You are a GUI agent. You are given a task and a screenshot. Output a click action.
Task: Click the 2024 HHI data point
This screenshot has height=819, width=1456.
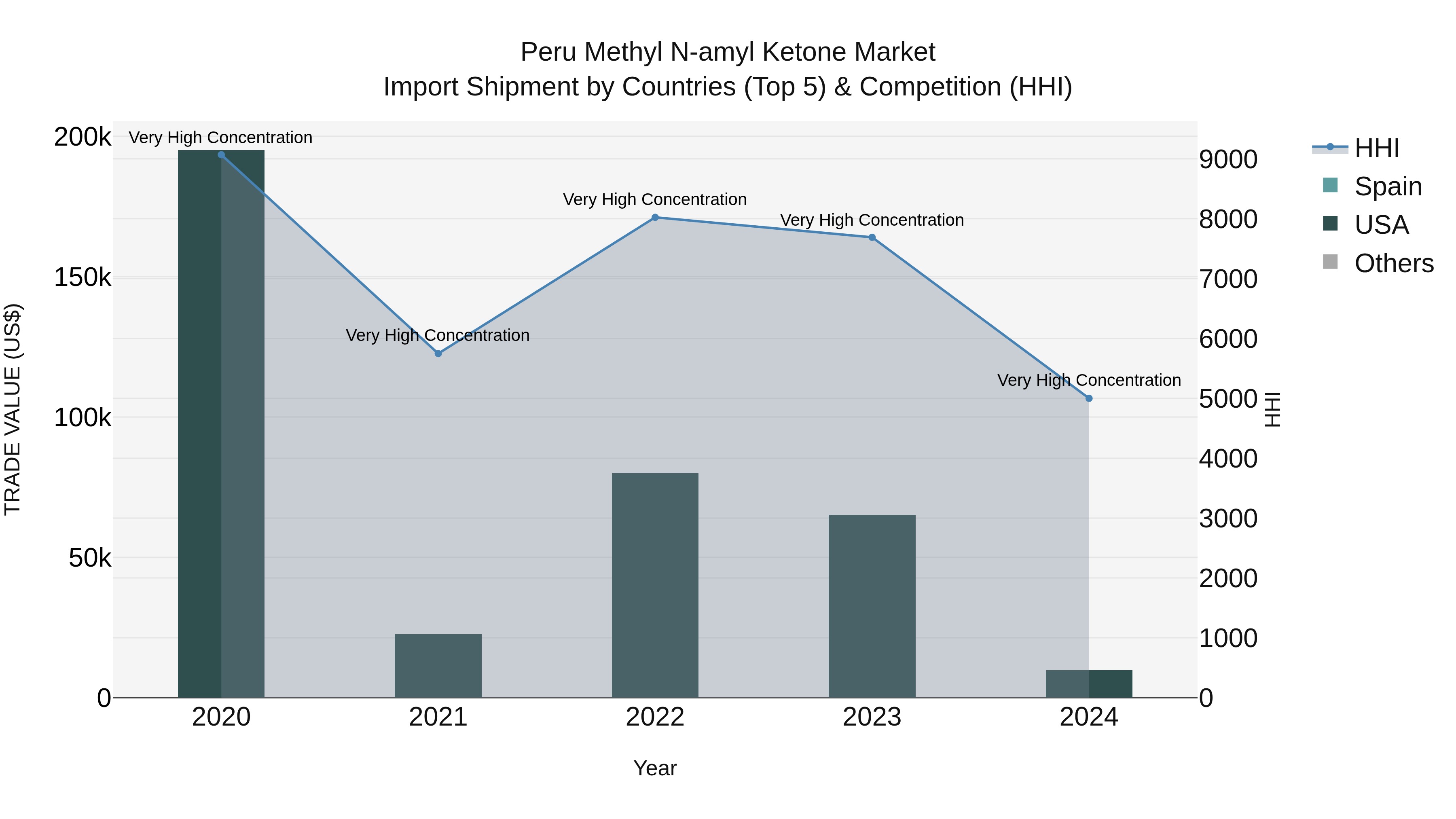click(x=1089, y=398)
